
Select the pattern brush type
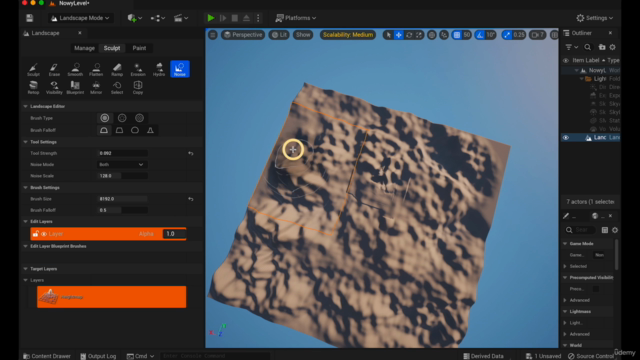[140, 118]
